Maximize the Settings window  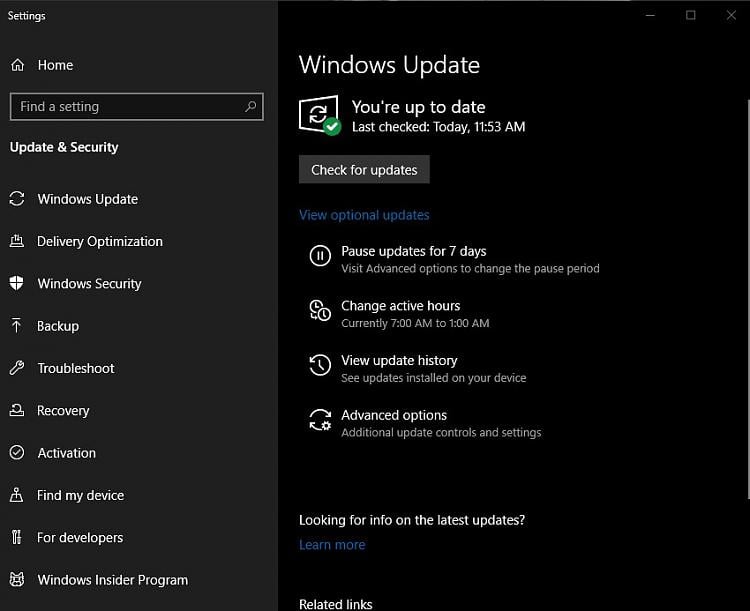pyautogui.click(x=691, y=15)
